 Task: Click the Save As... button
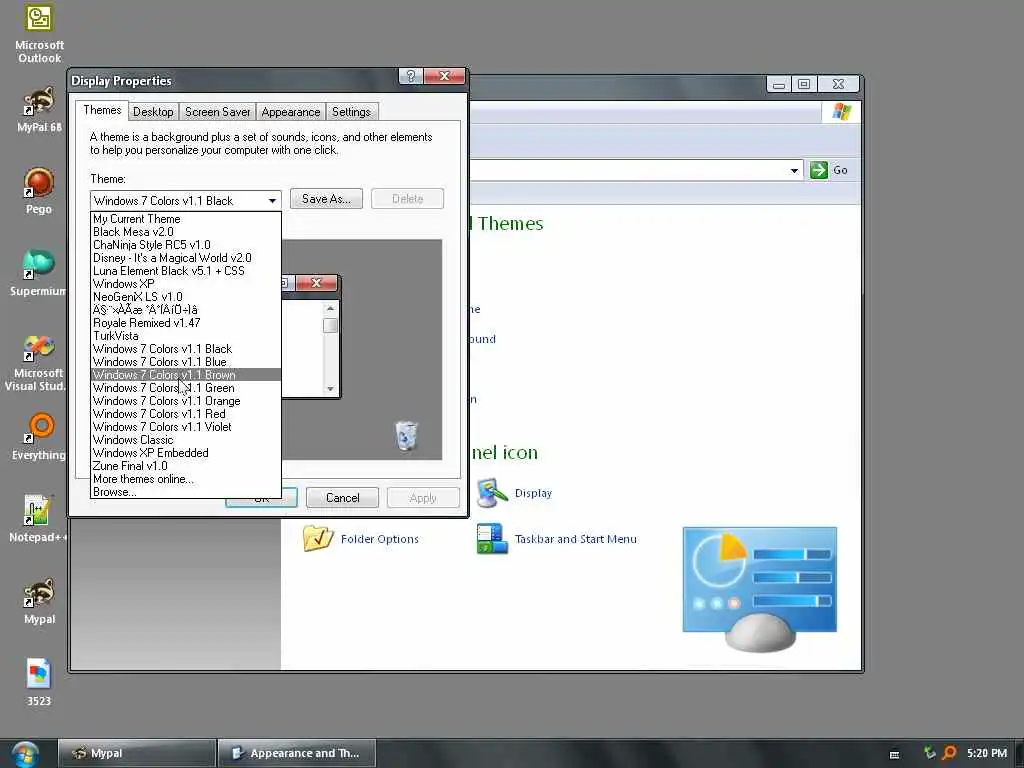[x=327, y=199]
